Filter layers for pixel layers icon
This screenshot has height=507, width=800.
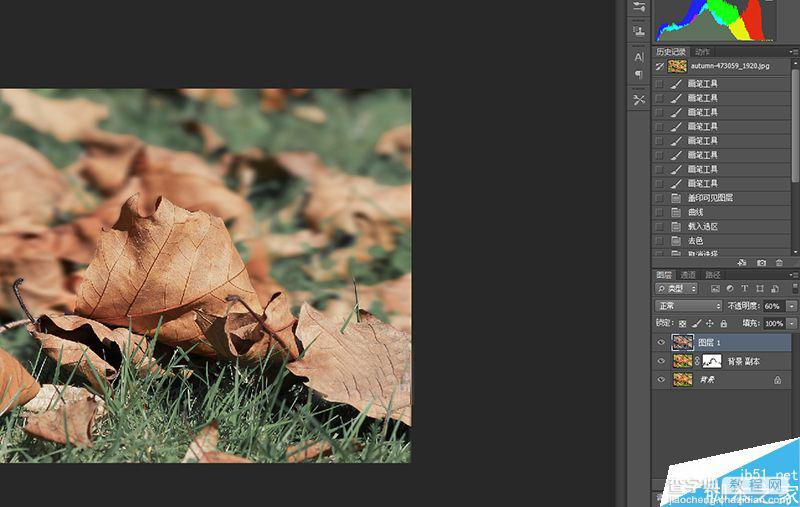(x=715, y=289)
